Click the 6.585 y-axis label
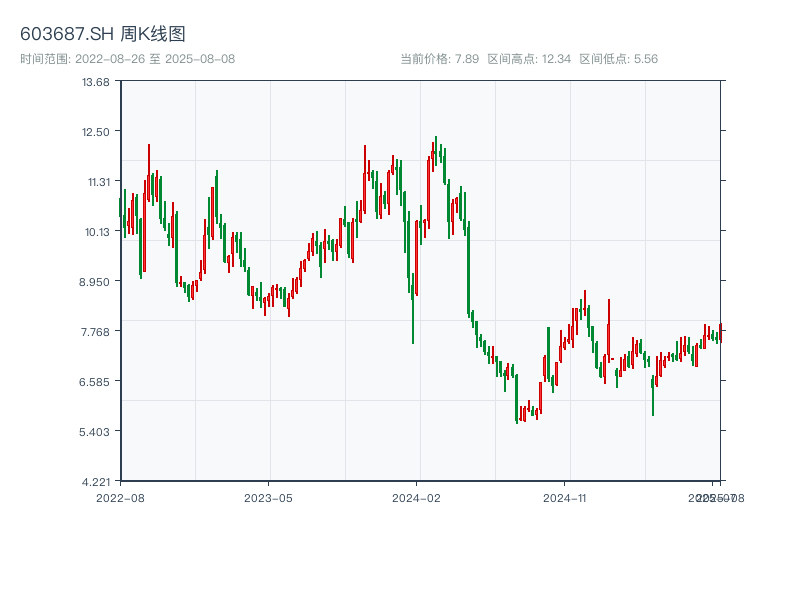 (x=96, y=381)
